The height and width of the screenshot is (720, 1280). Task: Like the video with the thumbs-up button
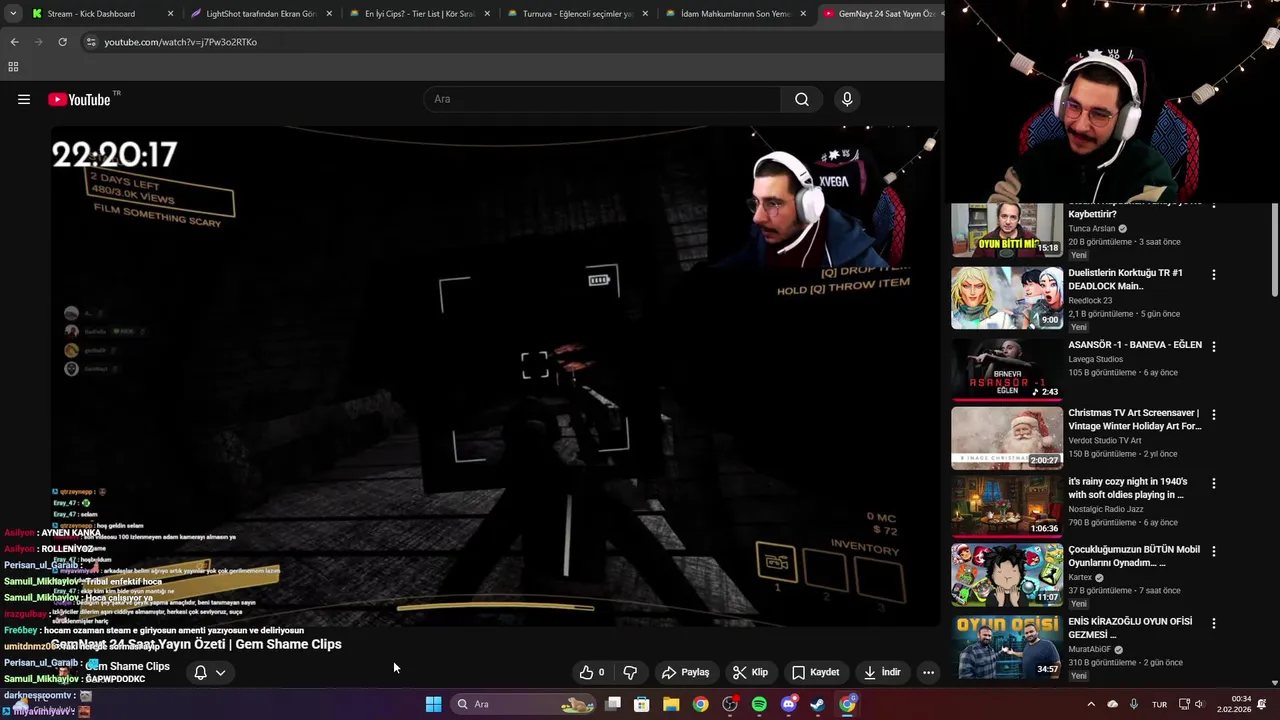point(592,672)
